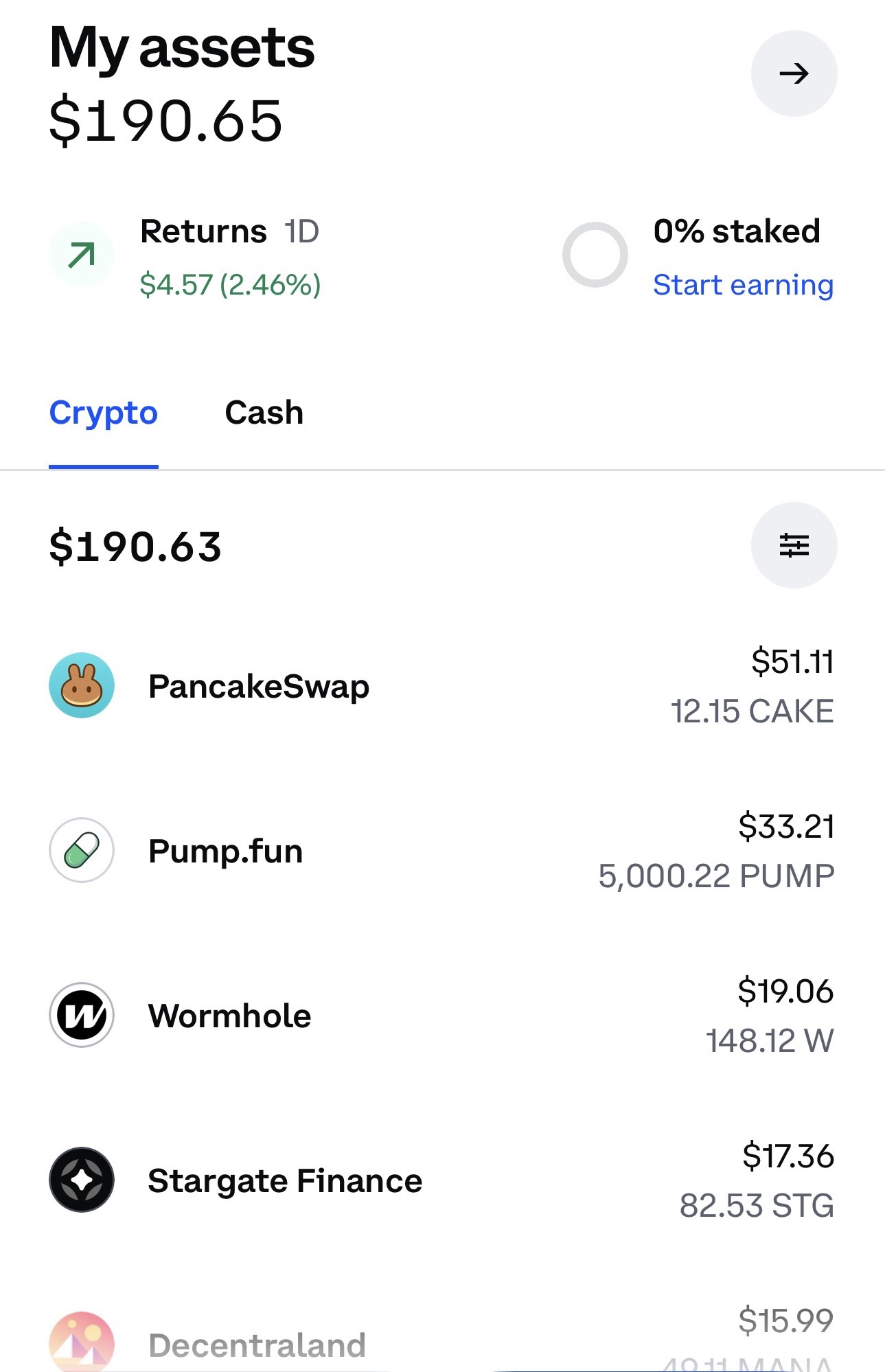Screen dimensions: 885x1372
Task: Switch to the Cash tab
Action: click(x=264, y=413)
